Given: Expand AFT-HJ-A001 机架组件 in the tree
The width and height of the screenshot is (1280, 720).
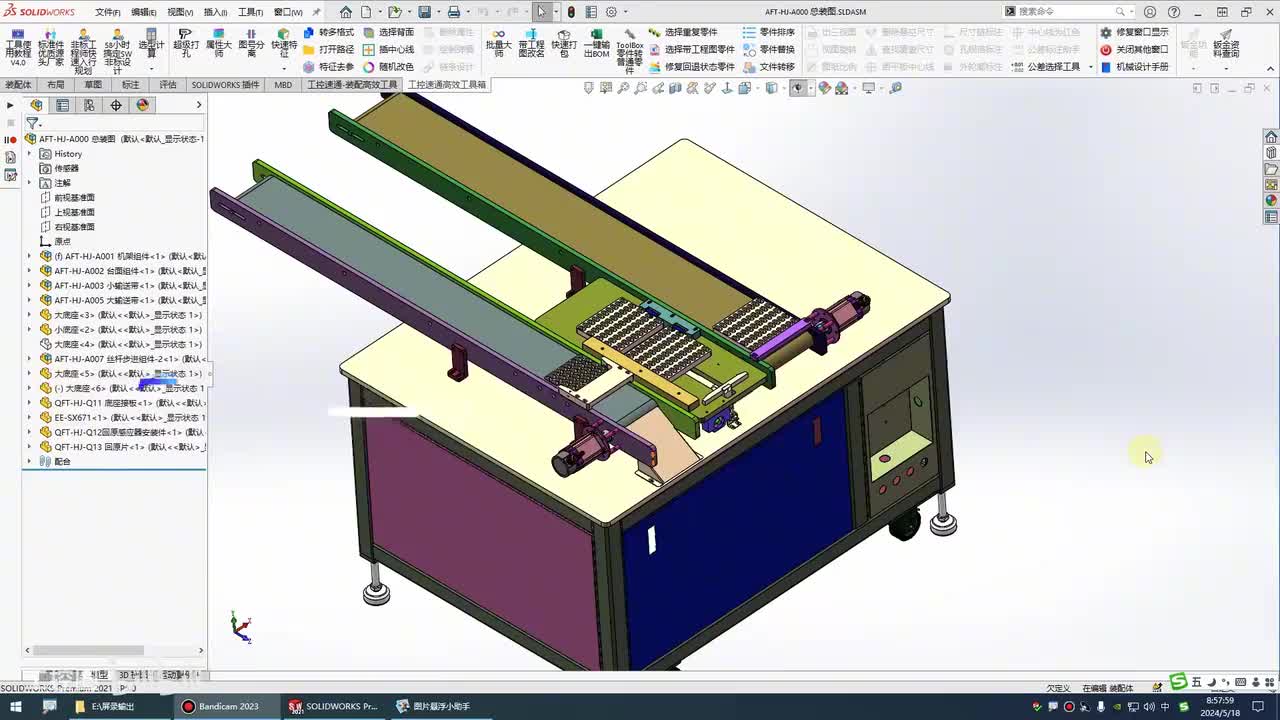Looking at the screenshot, I should [x=29, y=256].
